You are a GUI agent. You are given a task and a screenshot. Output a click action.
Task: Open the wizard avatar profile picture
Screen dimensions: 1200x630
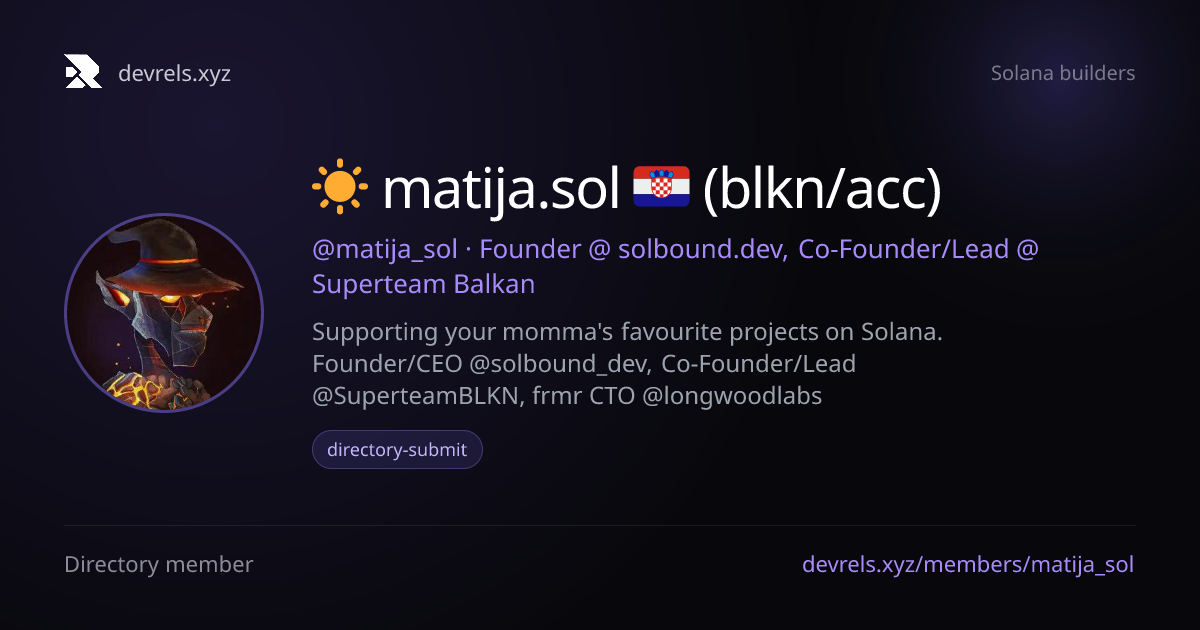(x=164, y=313)
